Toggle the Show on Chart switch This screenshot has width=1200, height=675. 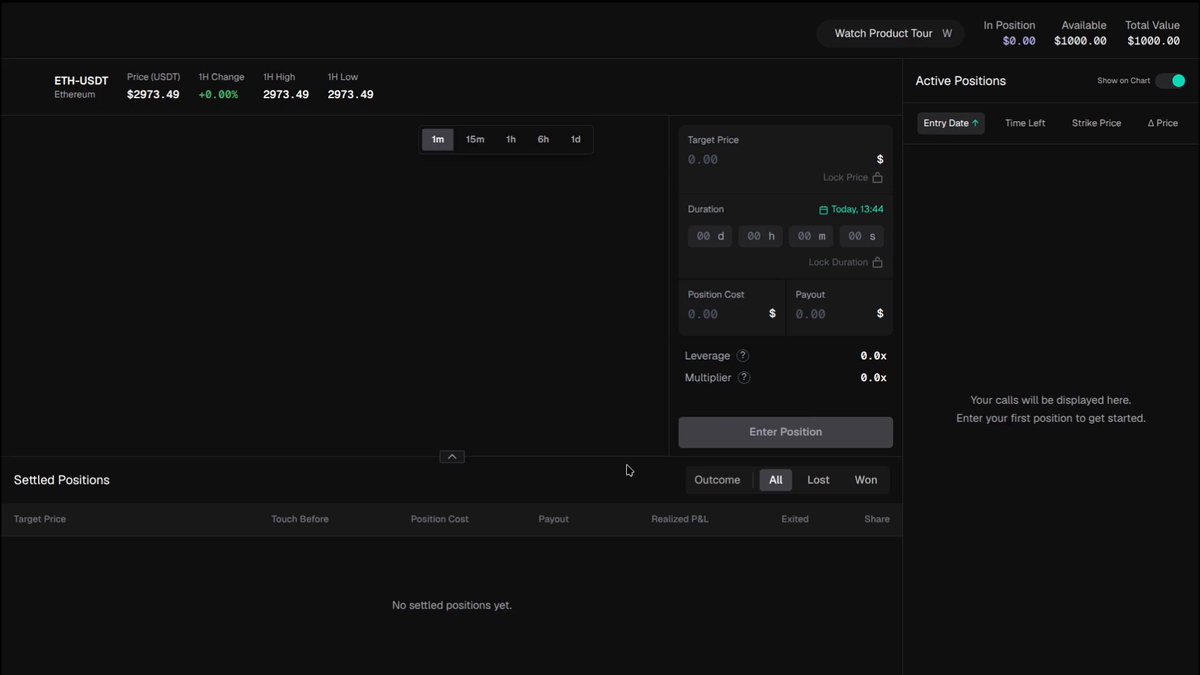pyautogui.click(x=1171, y=81)
